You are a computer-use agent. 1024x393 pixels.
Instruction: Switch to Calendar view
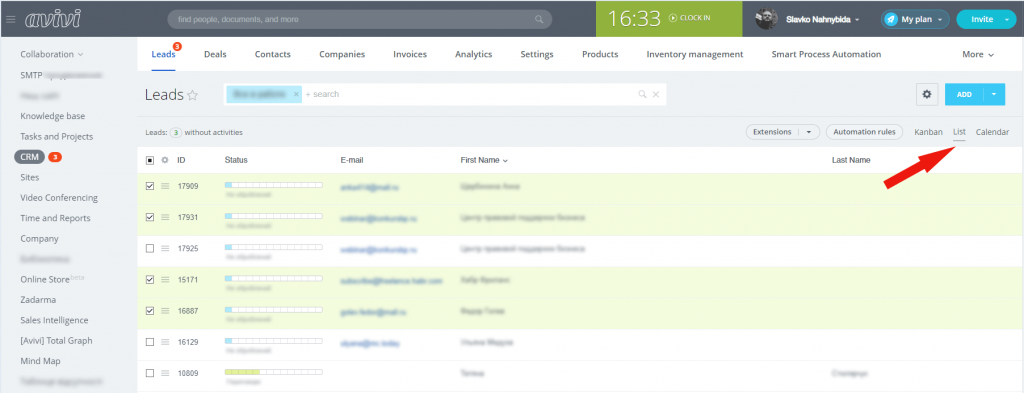[992, 132]
